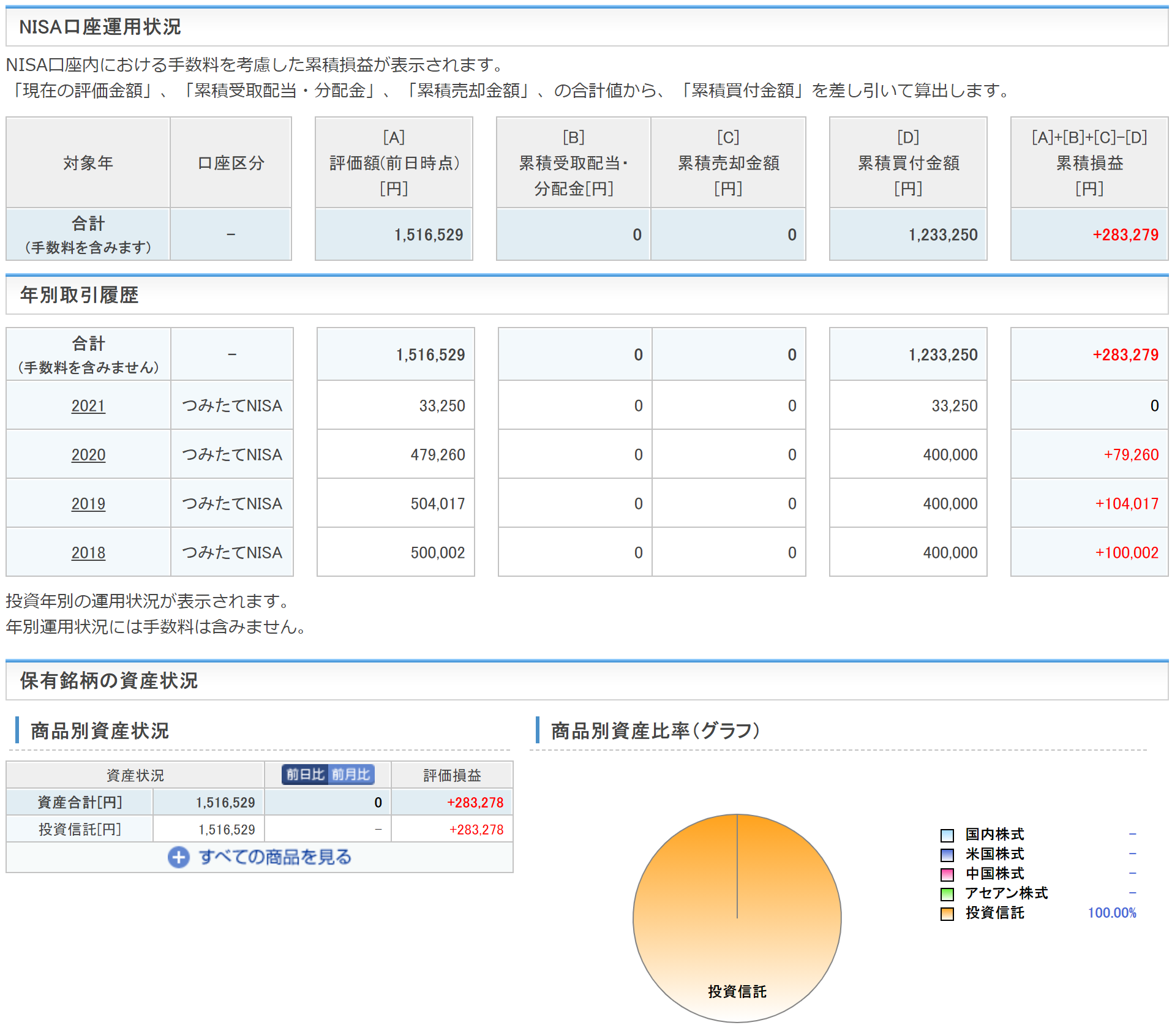Click the 投資信託 orange legend icon

pos(947,914)
